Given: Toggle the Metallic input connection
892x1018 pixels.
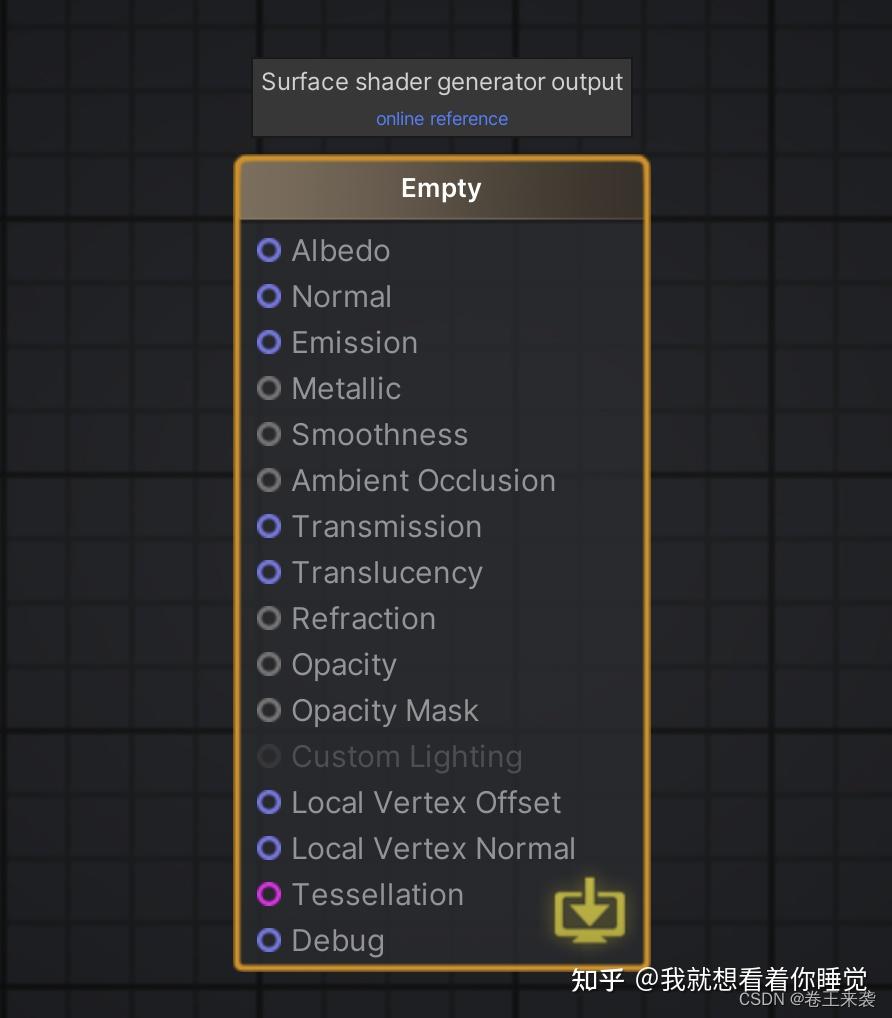Looking at the screenshot, I should (x=268, y=388).
